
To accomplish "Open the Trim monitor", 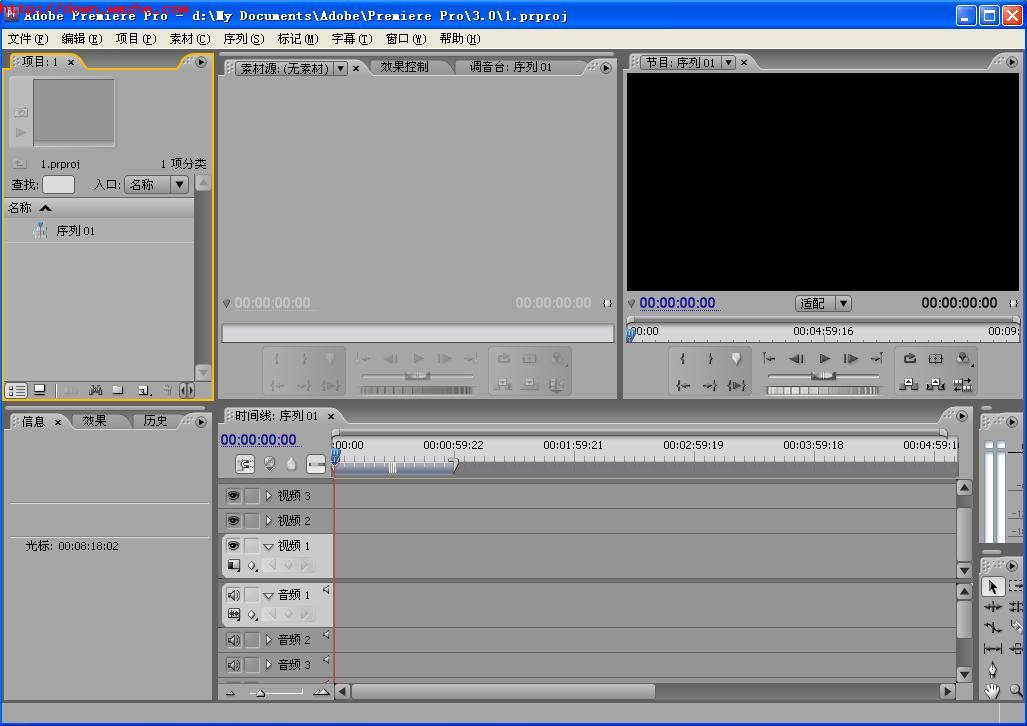I will (x=962, y=385).
